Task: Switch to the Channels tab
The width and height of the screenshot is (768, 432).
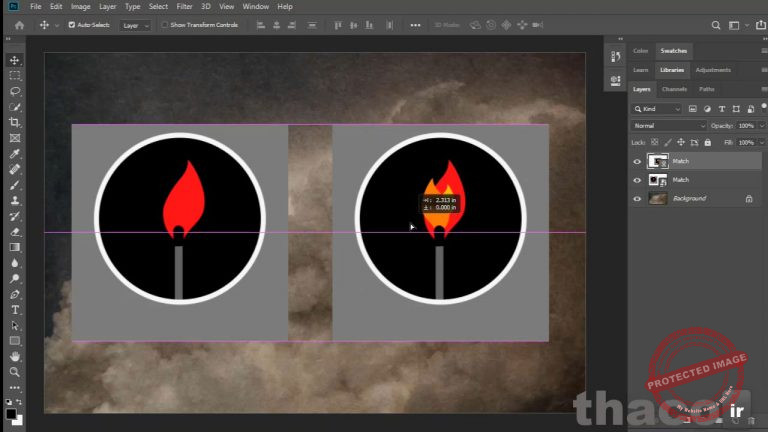Action: (x=674, y=89)
